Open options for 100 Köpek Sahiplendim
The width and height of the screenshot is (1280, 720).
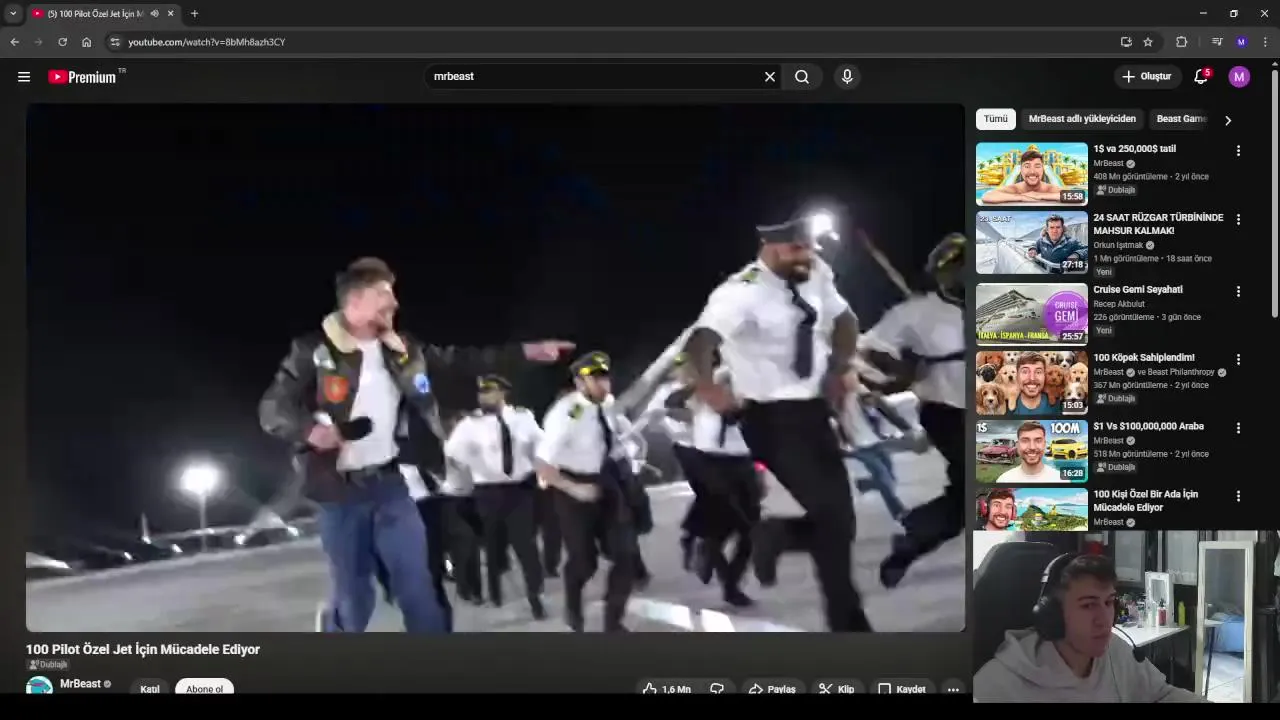1238,359
